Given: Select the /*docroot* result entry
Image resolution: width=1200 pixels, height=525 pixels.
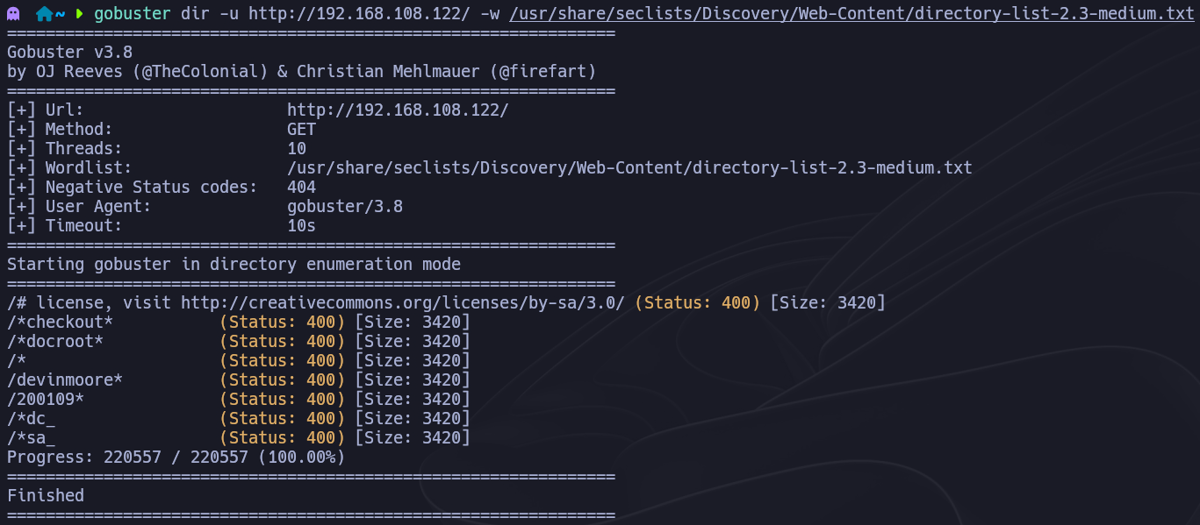Looking at the screenshot, I should [x=55, y=341].
